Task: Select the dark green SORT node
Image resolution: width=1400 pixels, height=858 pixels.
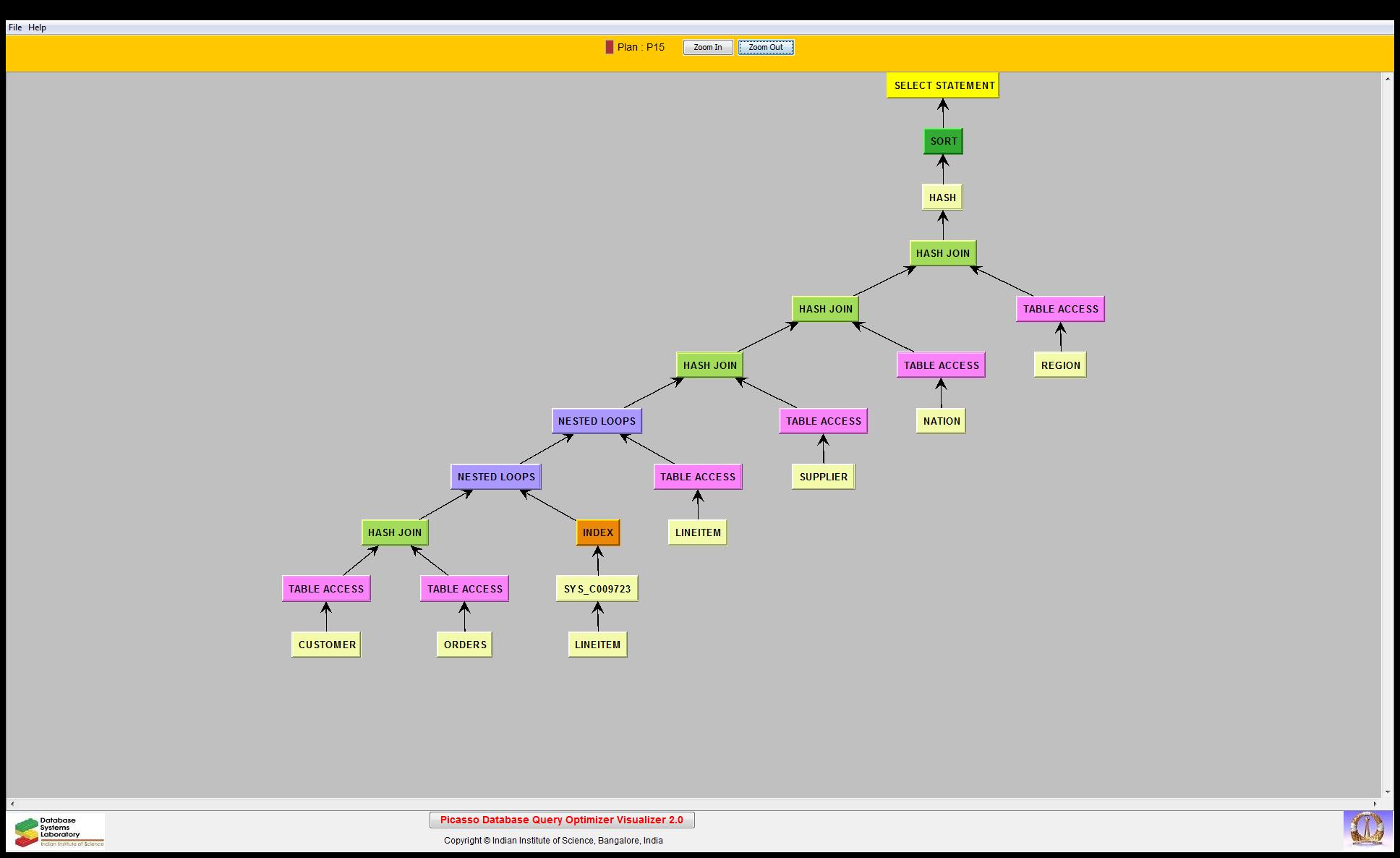Action: [x=943, y=141]
